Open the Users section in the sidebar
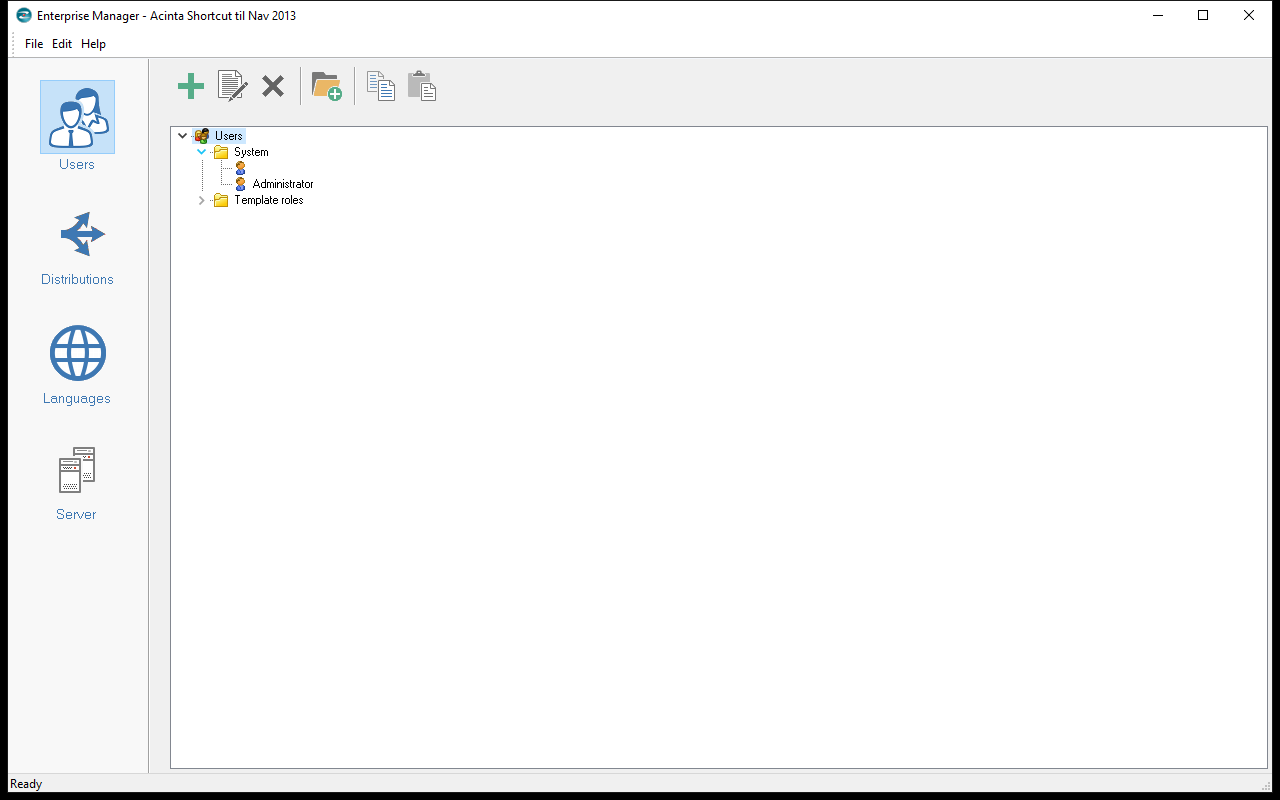 tap(77, 126)
